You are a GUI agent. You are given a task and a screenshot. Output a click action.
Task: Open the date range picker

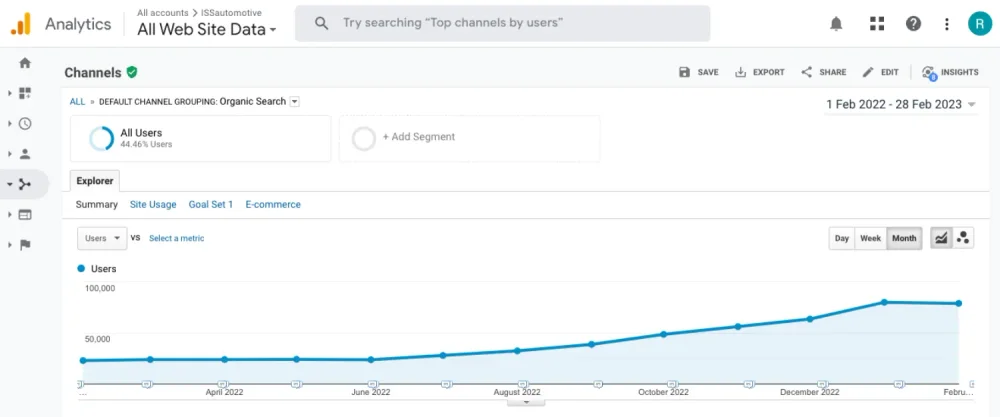point(900,104)
